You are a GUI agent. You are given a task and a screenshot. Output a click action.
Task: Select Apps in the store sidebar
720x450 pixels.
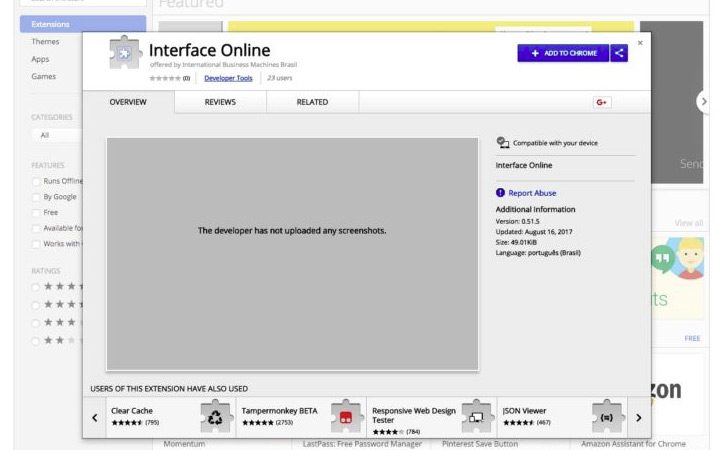coord(40,59)
